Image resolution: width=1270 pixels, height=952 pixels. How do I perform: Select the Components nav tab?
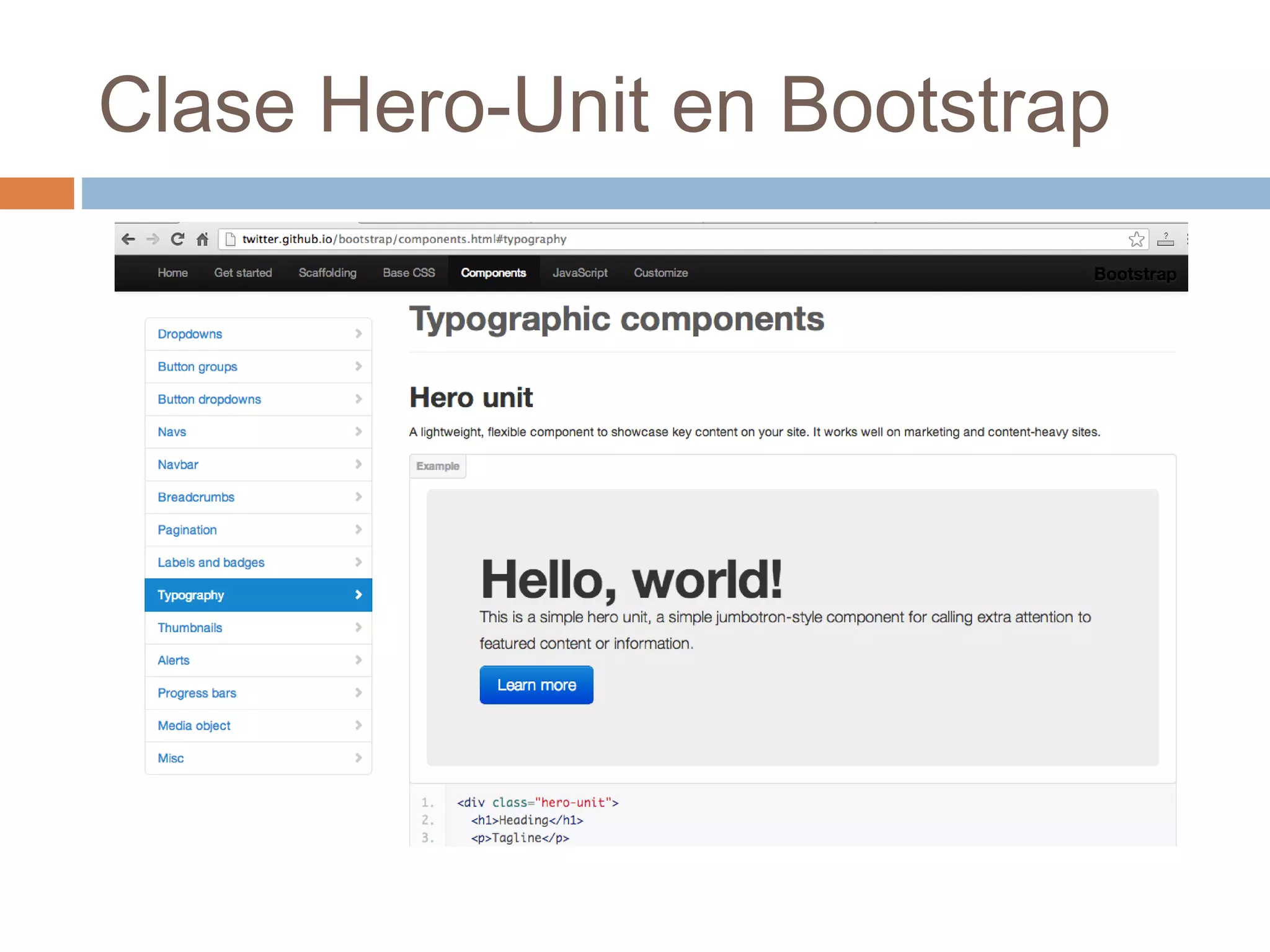point(494,273)
